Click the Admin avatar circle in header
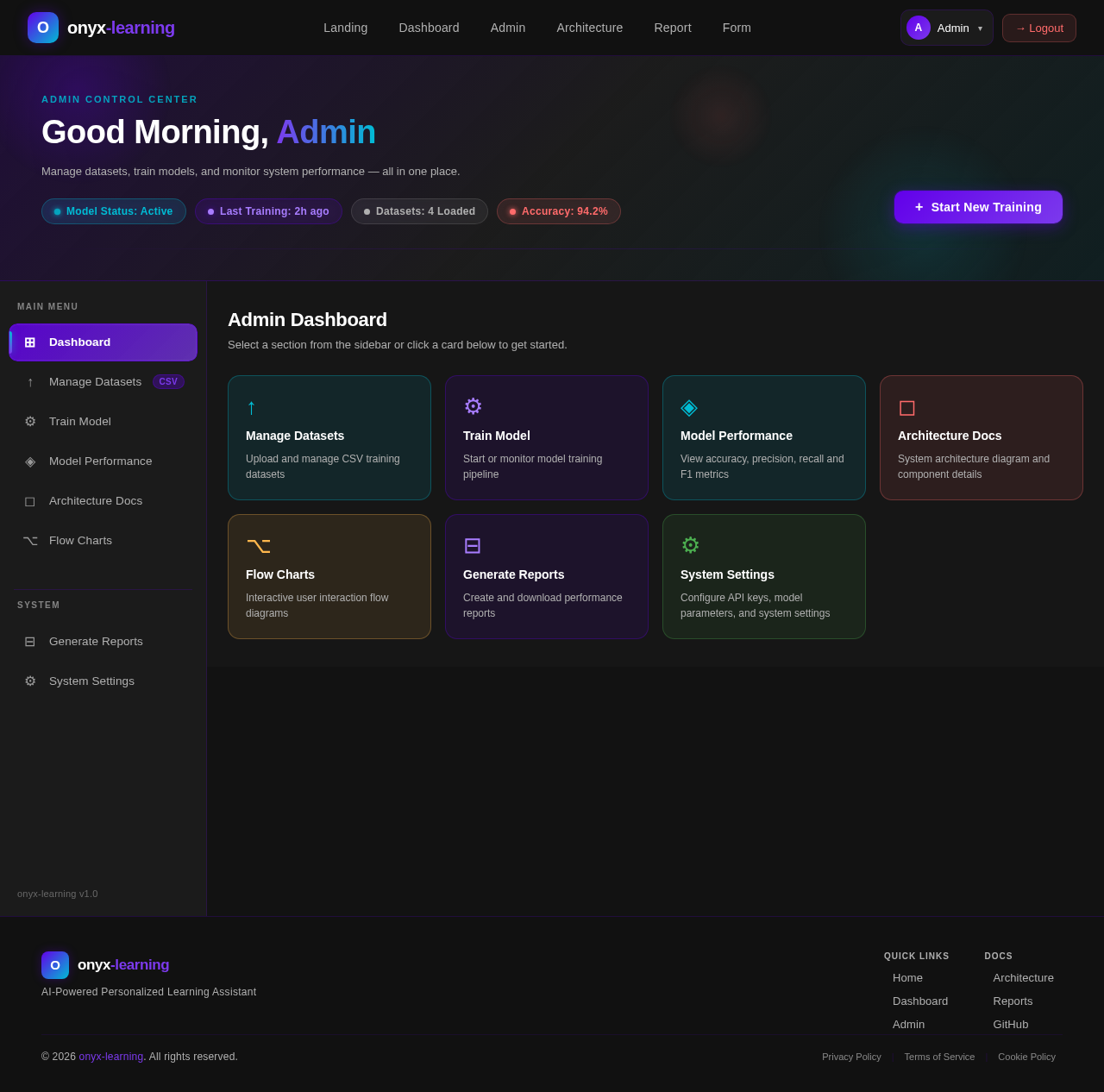Viewport: 1104px width, 1092px height. coord(919,28)
